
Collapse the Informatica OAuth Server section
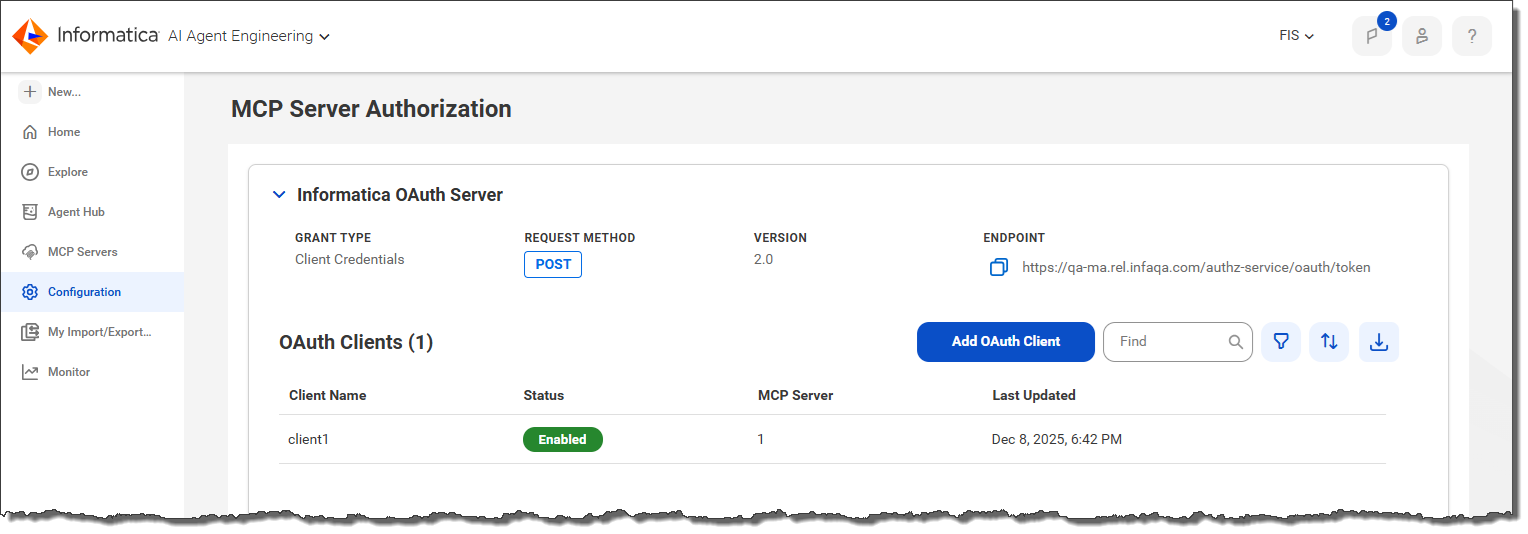pos(279,195)
